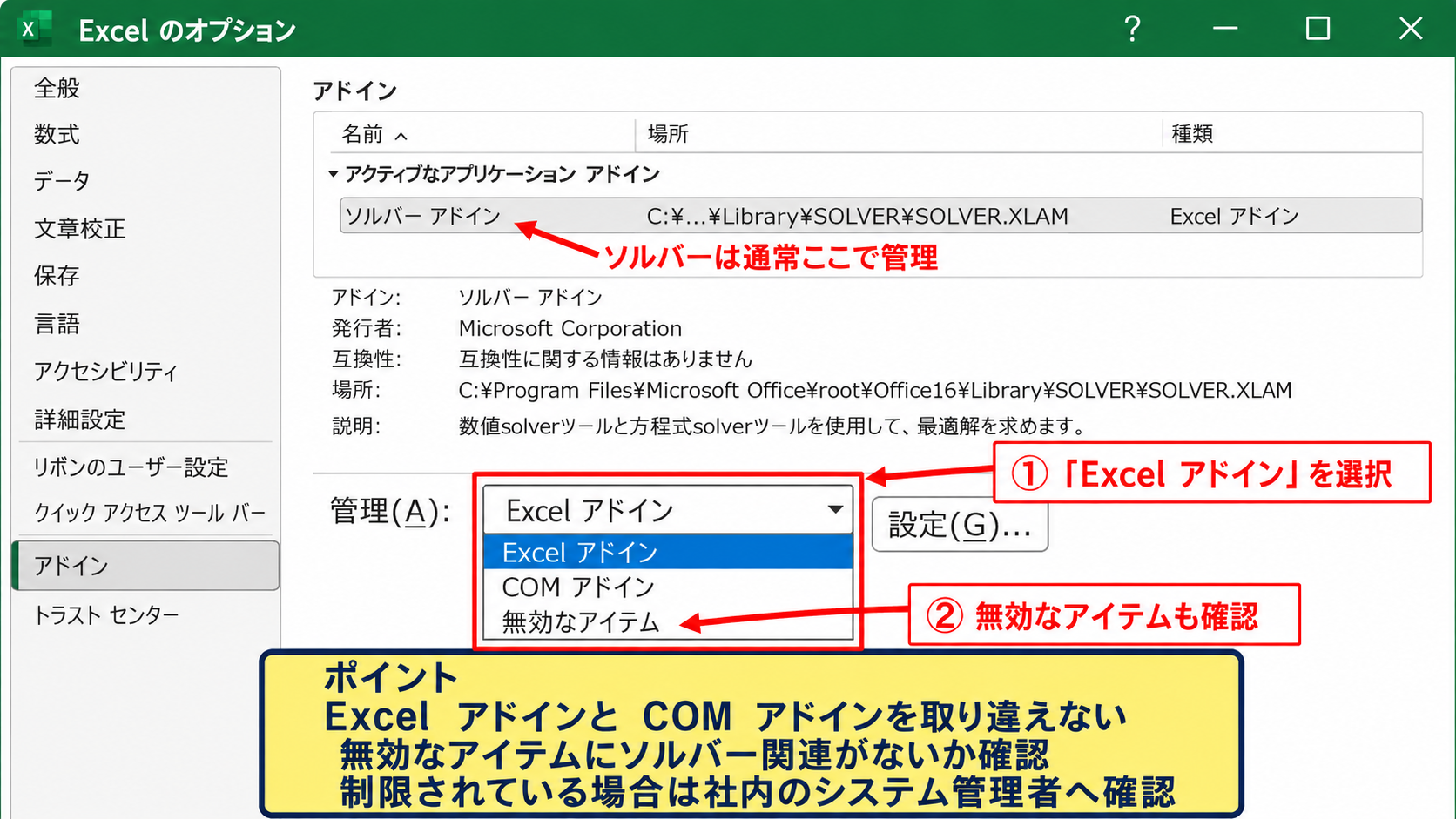Open トラスト センター settings
This screenshot has height=819, width=1456.
(106, 614)
